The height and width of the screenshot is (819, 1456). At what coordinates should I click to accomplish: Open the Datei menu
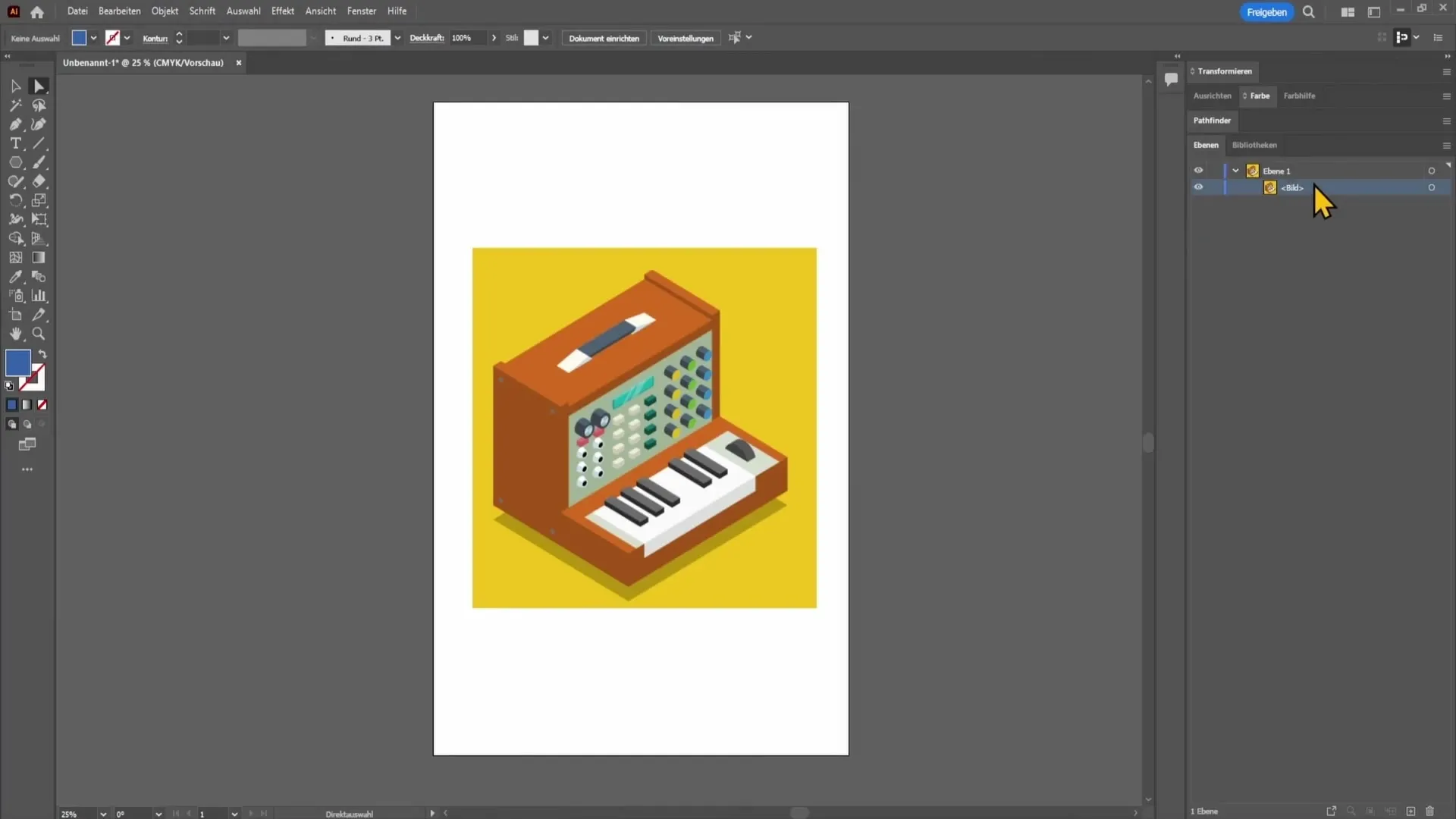(77, 11)
